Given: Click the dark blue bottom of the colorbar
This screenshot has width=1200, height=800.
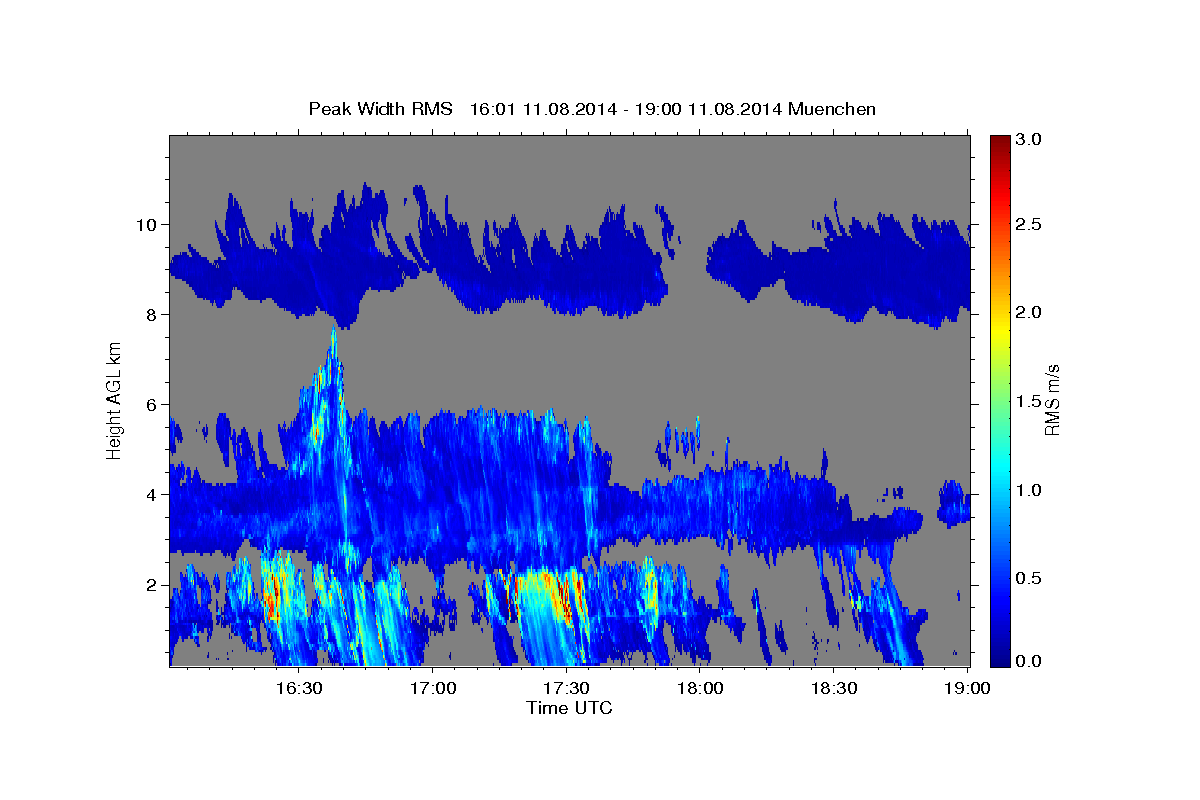Looking at the screenshot, I should point(999,658).
